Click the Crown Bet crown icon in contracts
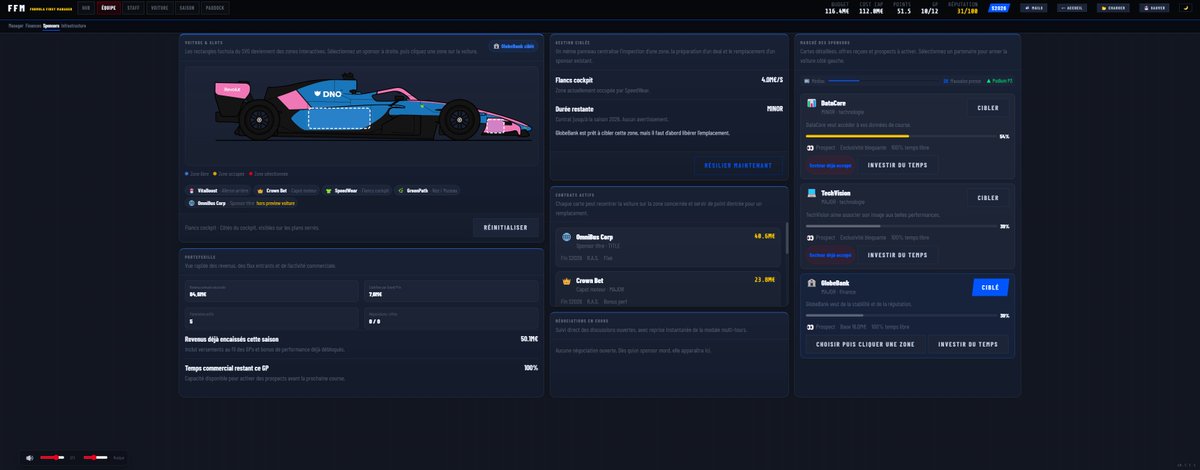This screenshot has width=1200, height=470. click(x=566, y=282)
